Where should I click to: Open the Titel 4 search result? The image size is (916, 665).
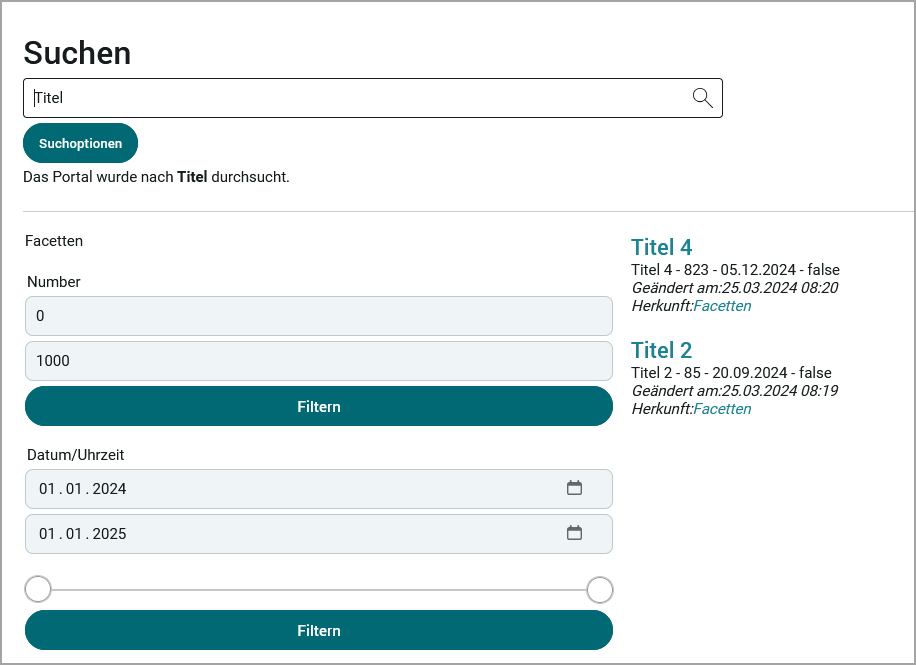click(661, 247)
